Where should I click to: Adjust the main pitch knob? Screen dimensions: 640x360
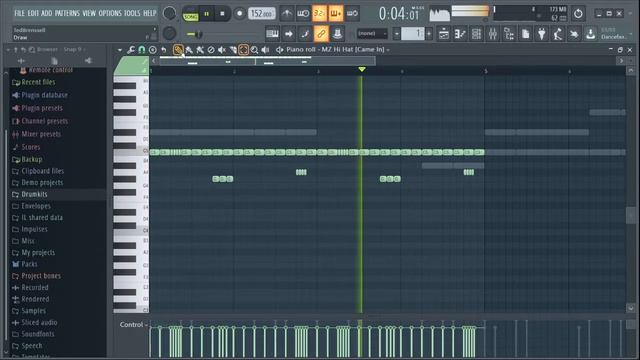pos(169,33)
